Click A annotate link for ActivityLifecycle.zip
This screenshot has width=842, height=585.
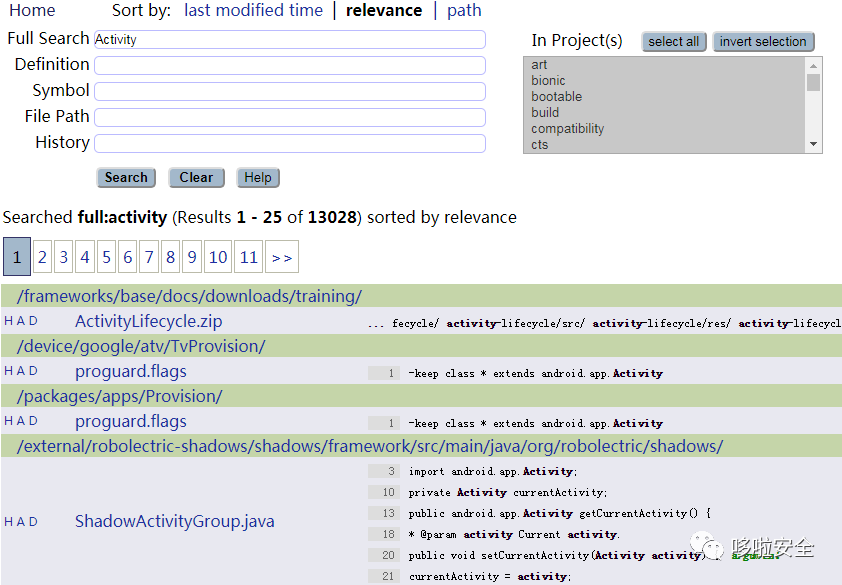tap(21, 321)
